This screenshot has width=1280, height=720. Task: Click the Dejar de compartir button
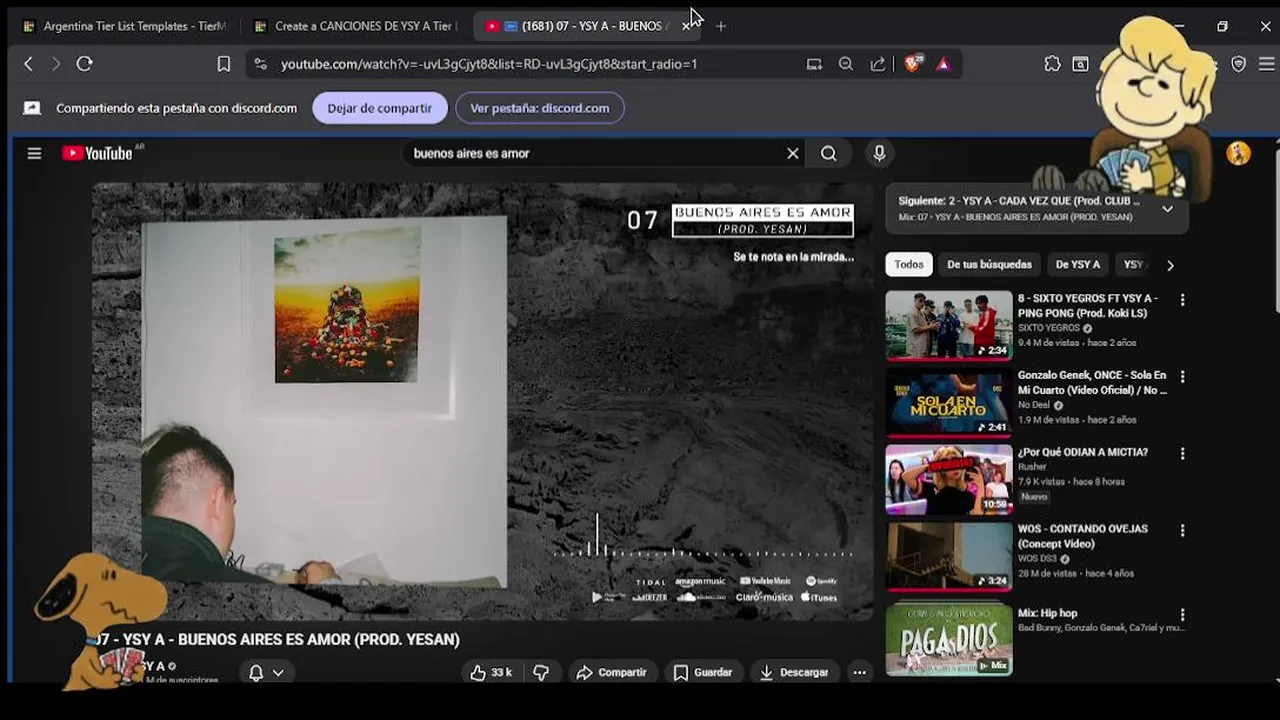(x=380, y=108)
